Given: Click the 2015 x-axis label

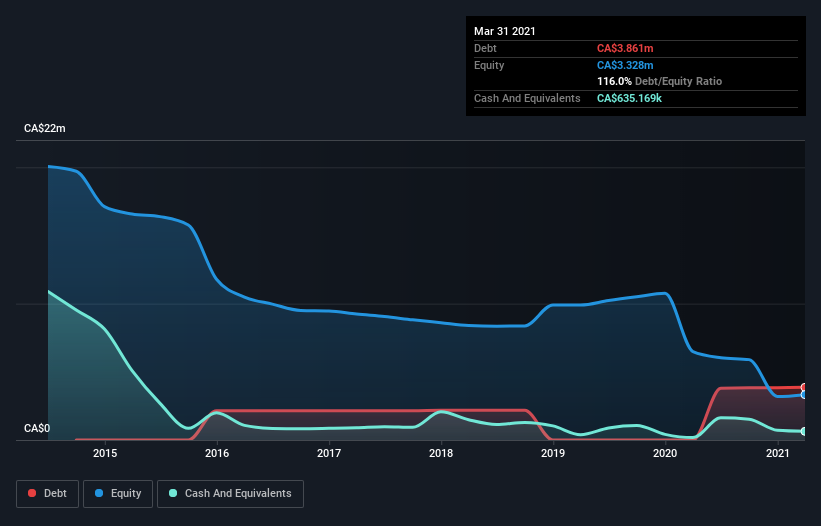Looking at the screenshot, I should [x=105, y=453].
